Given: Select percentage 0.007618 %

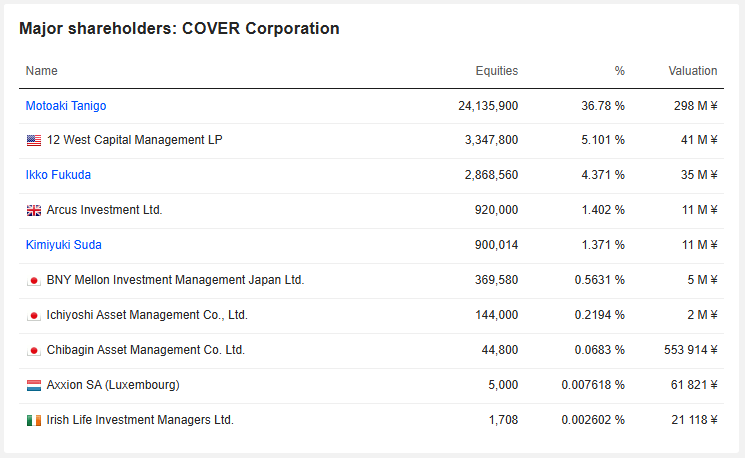Looking at the screenshot, I should 593,385.
